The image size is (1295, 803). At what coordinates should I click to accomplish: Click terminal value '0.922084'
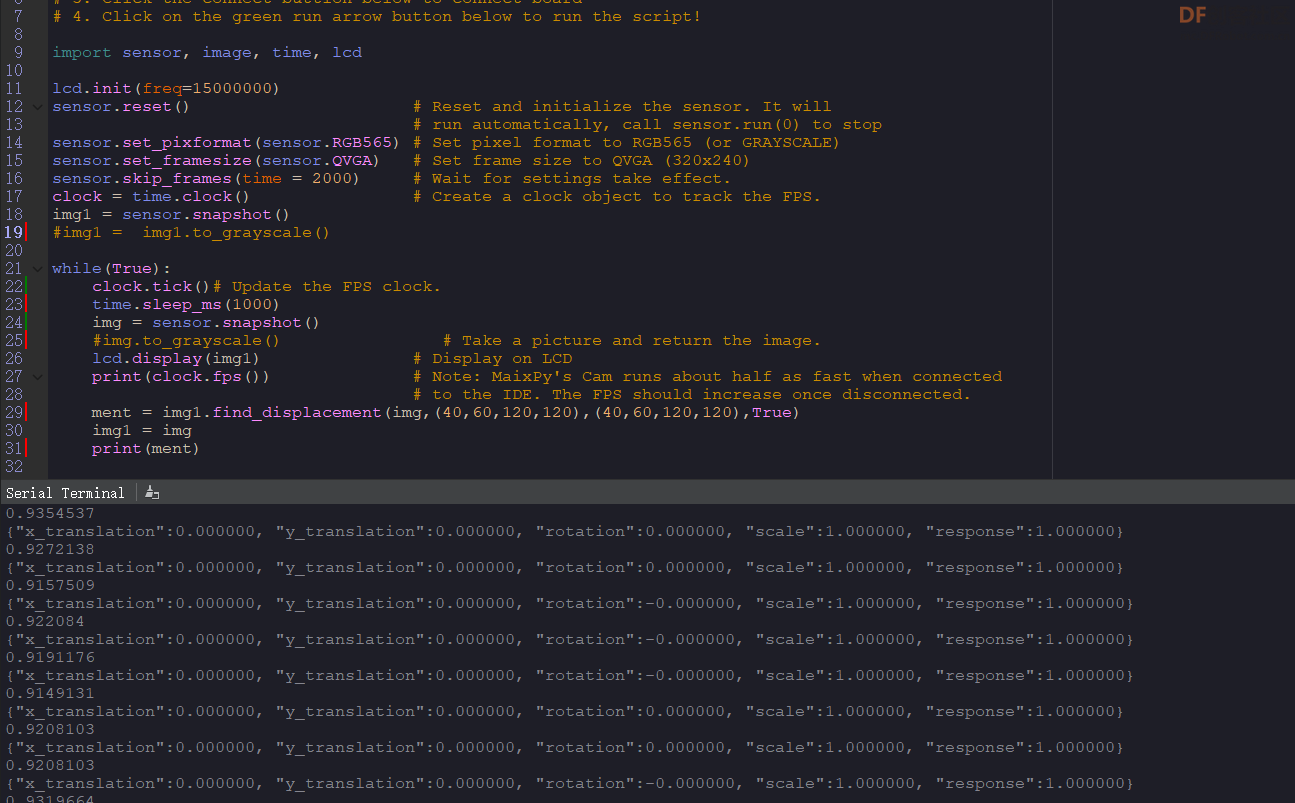click(x=45, y=621)
